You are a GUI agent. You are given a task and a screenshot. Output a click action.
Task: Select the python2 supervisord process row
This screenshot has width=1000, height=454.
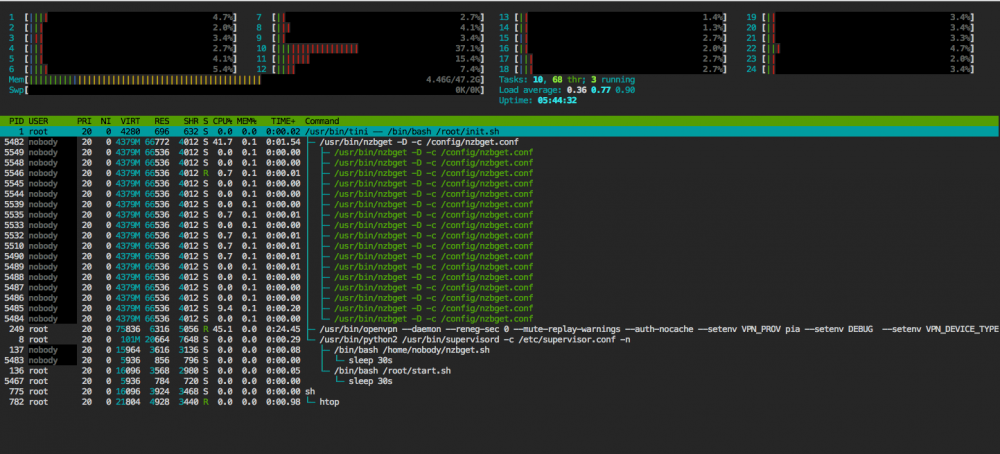pyautogui.click(x=500, y=339)
